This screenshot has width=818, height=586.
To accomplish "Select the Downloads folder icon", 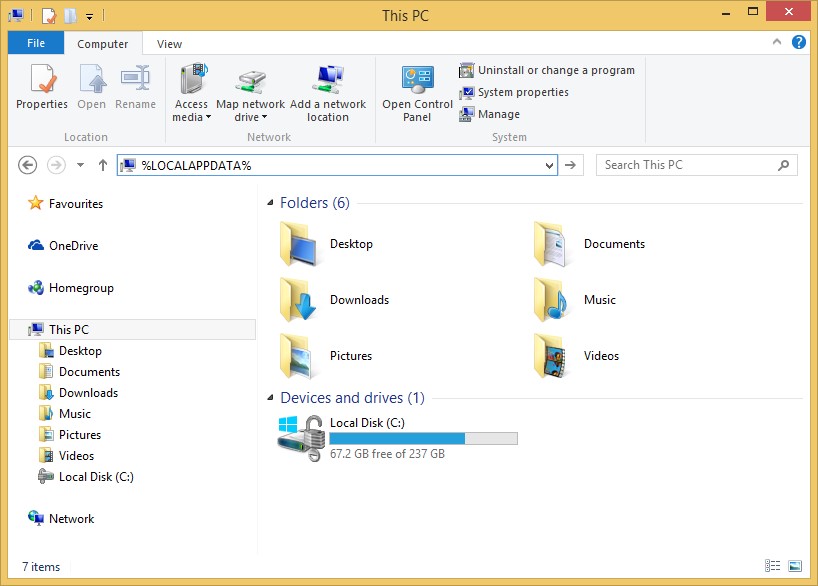I will (x=298, y=300).
